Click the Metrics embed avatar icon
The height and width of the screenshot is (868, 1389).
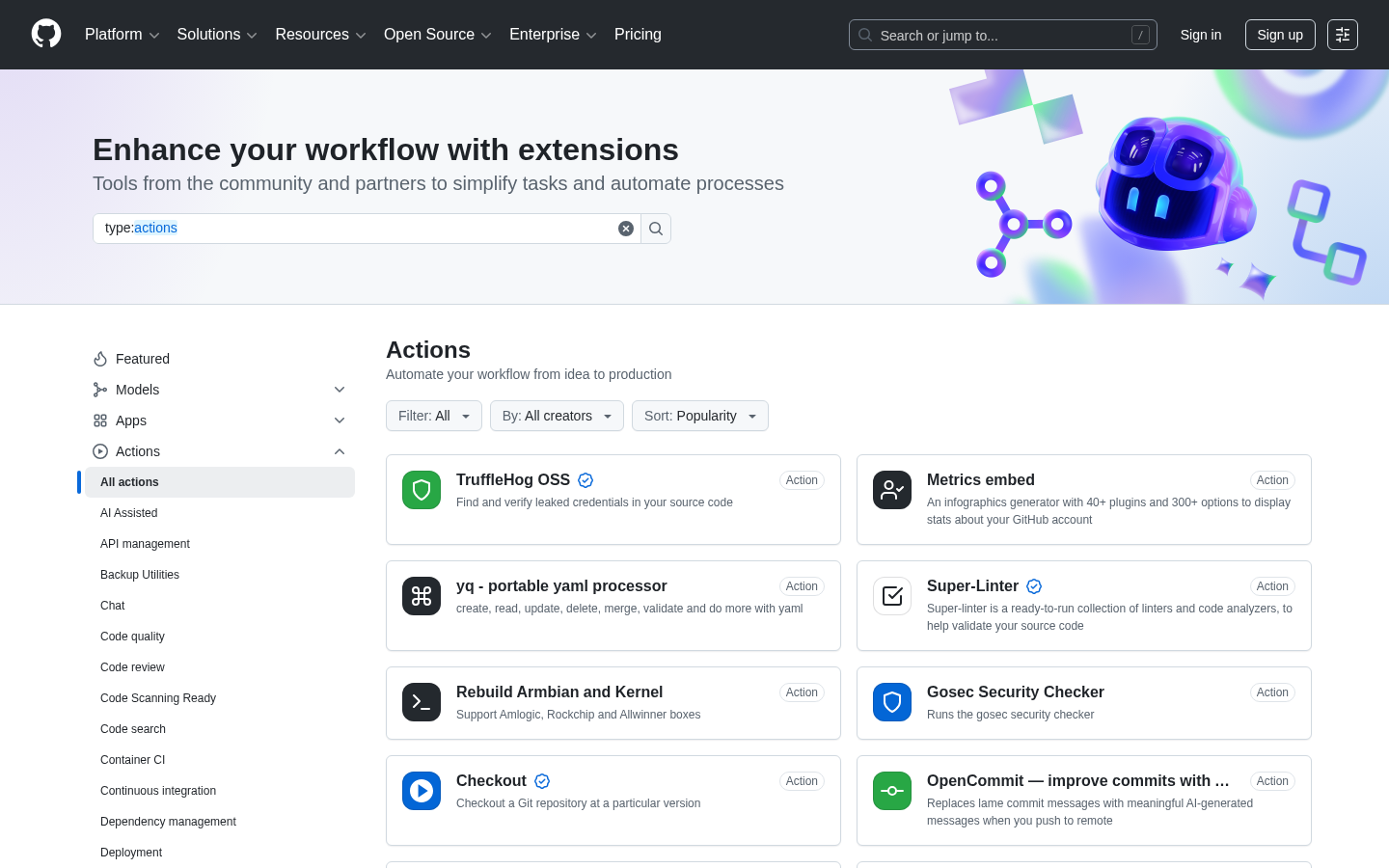coord(892,490)
